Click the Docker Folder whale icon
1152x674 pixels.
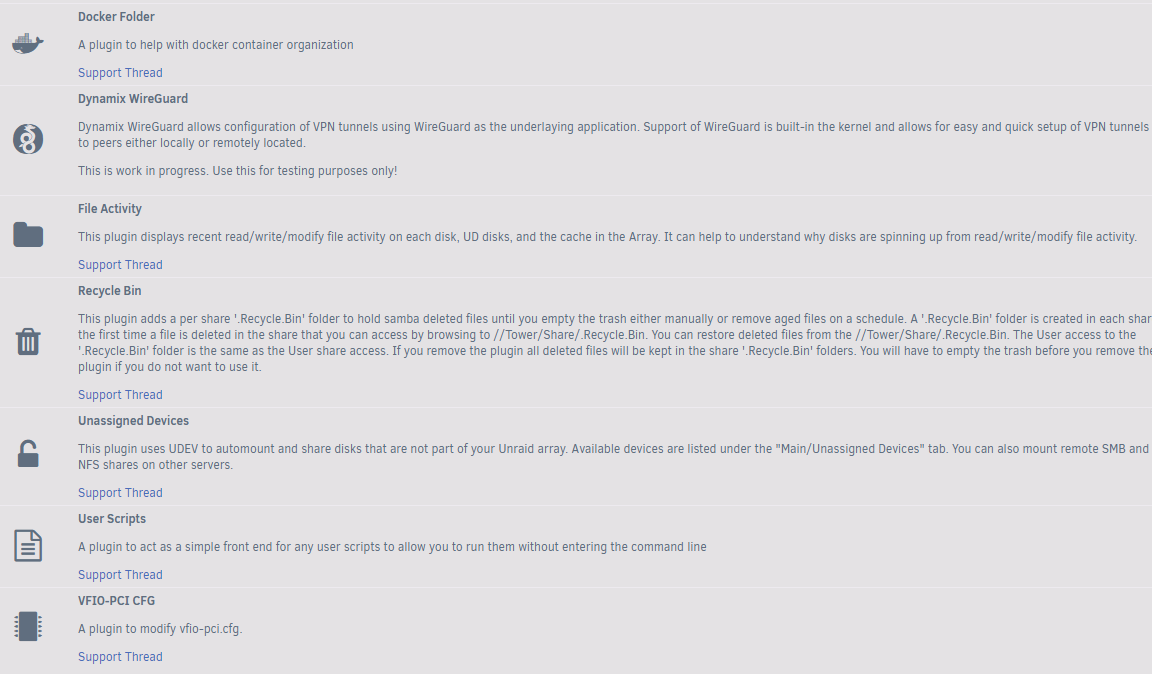(28, 44)
